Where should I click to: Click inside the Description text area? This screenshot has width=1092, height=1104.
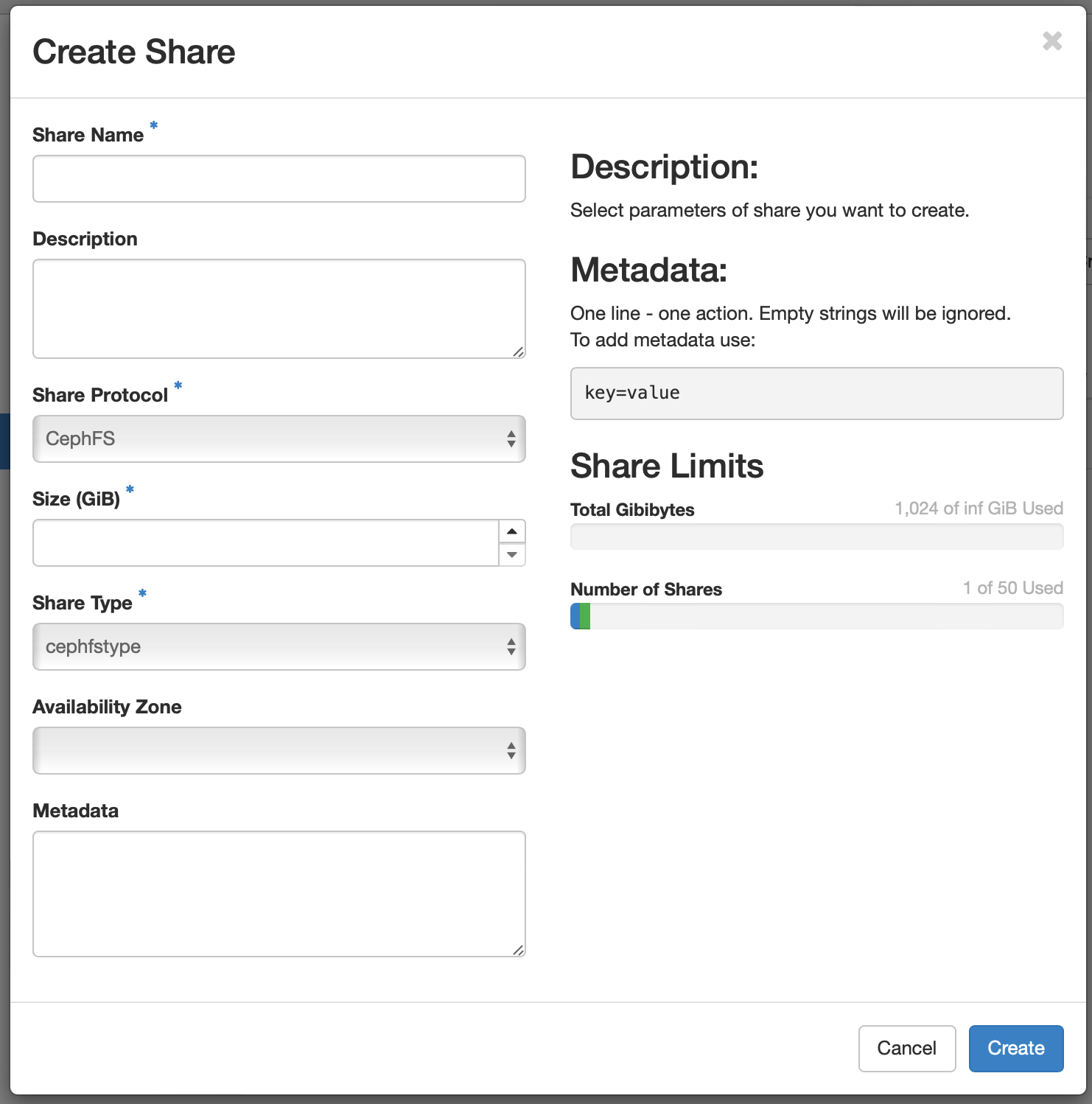(279, 309)
